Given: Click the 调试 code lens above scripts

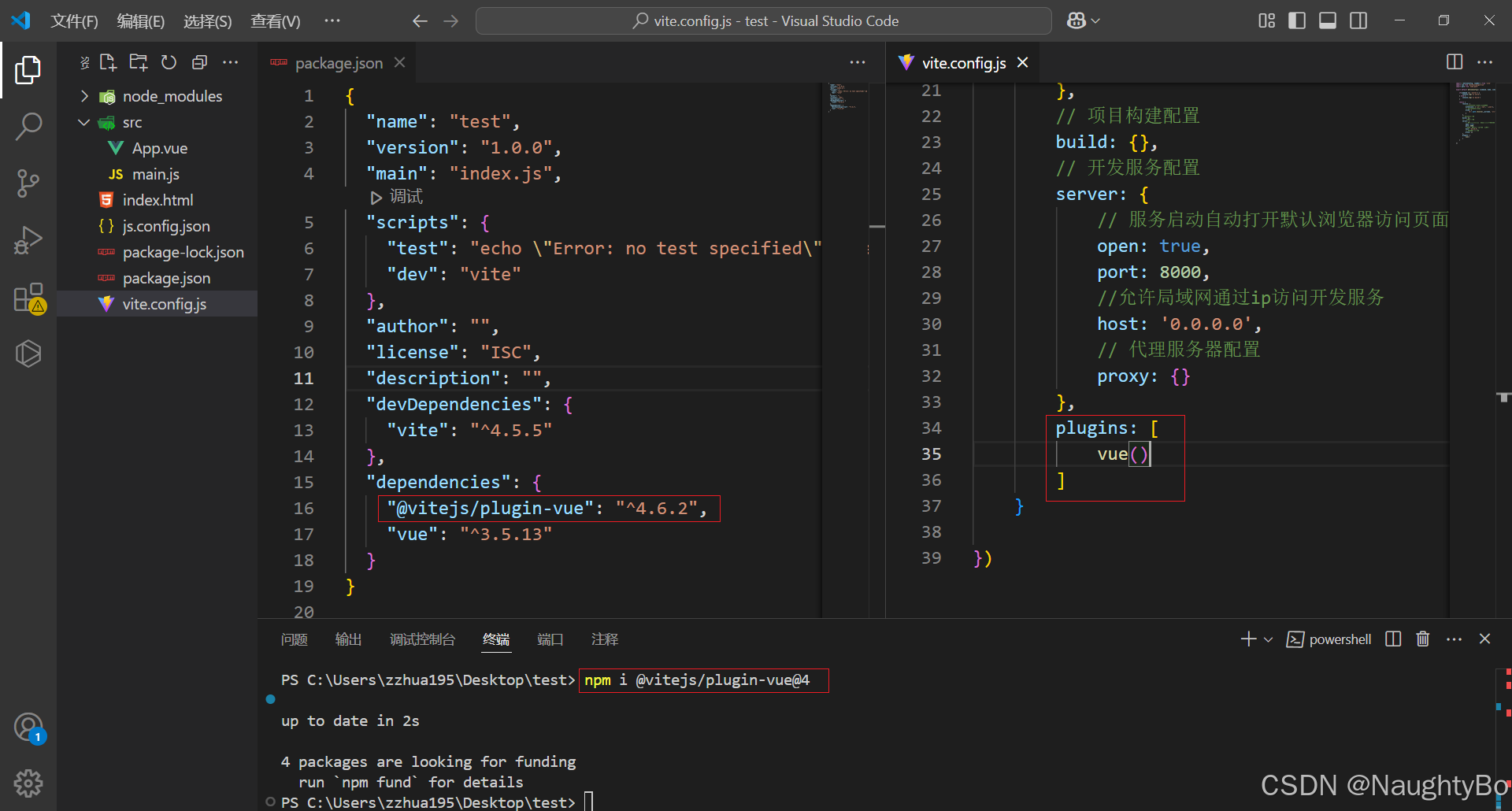Looking at the screenshot, I should 397,197.
